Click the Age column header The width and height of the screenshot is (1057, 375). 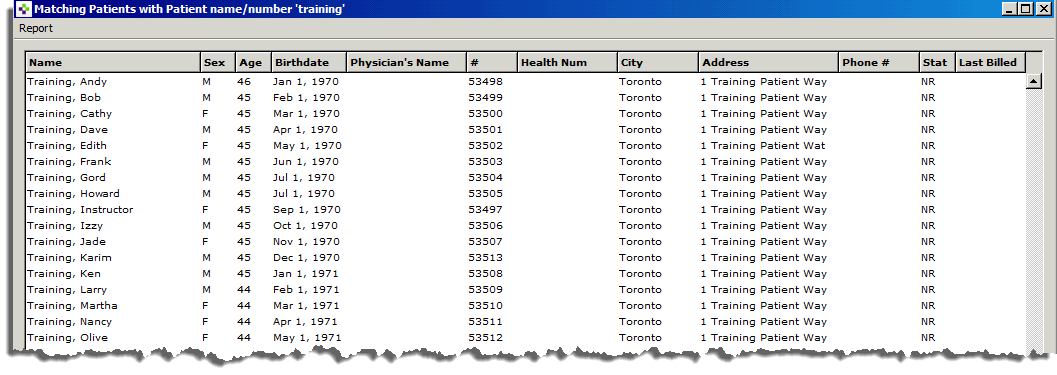(x=253, y=62)
